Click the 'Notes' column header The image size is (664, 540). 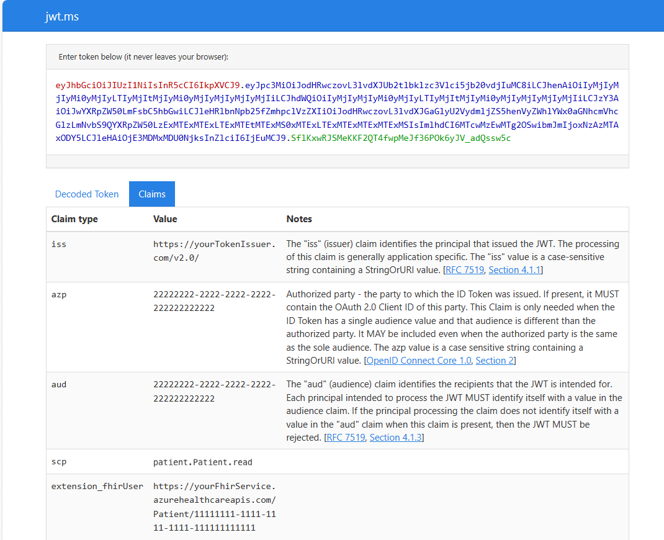click(x=299, y=219)
